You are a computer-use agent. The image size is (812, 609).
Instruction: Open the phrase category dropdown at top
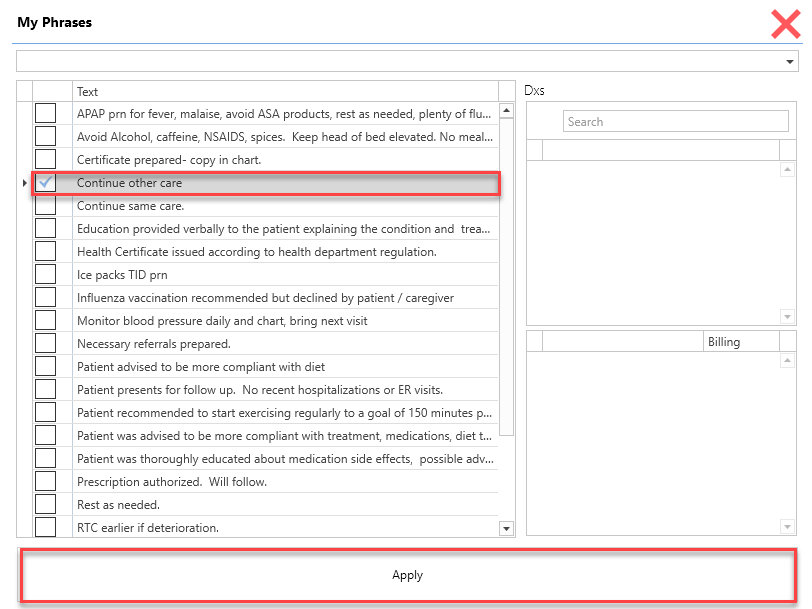(789, 62)
